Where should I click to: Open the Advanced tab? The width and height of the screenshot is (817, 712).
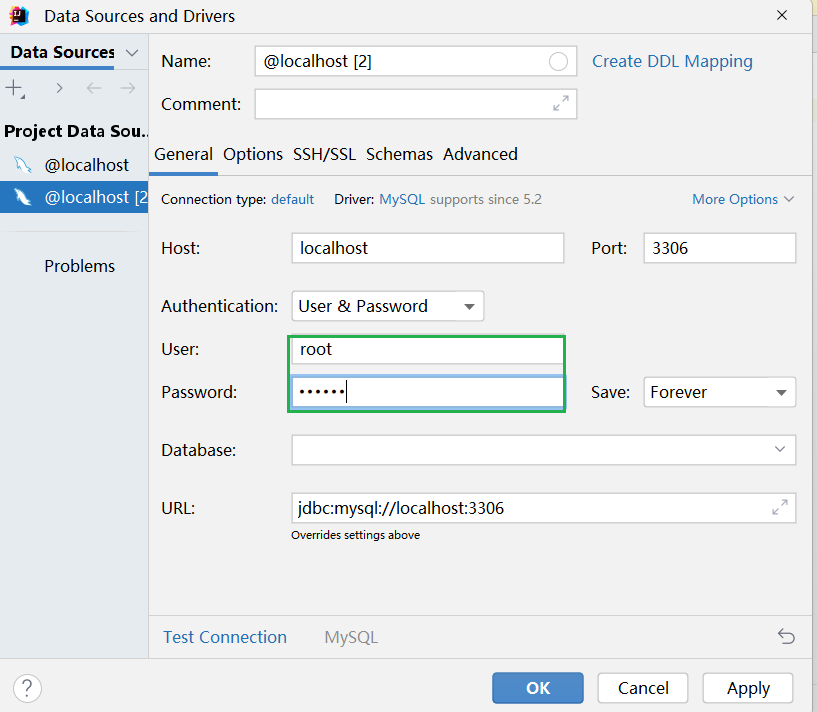point(480,154)
